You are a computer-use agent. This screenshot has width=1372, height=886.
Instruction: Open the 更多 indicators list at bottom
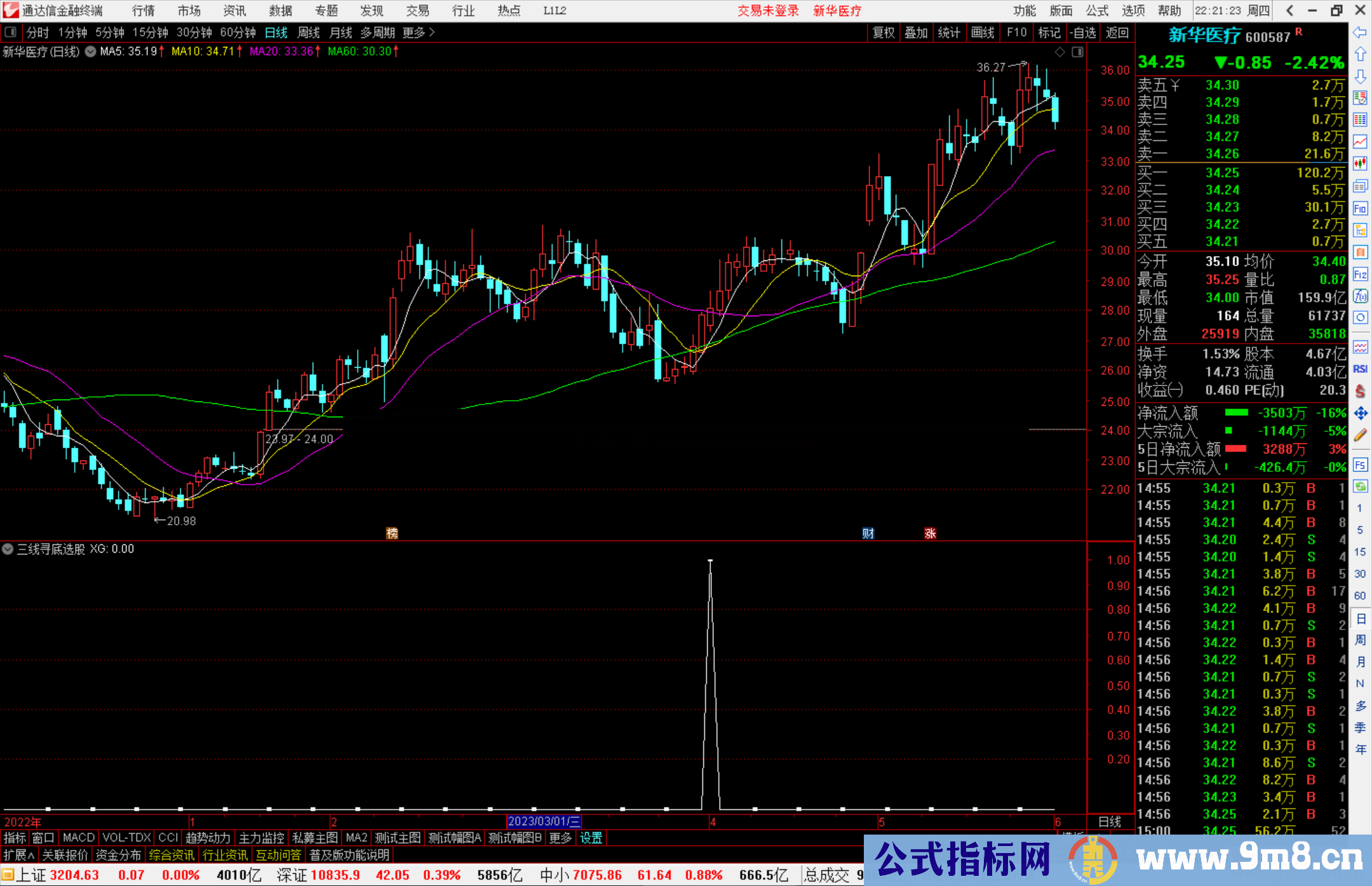[x=560, y=838]
